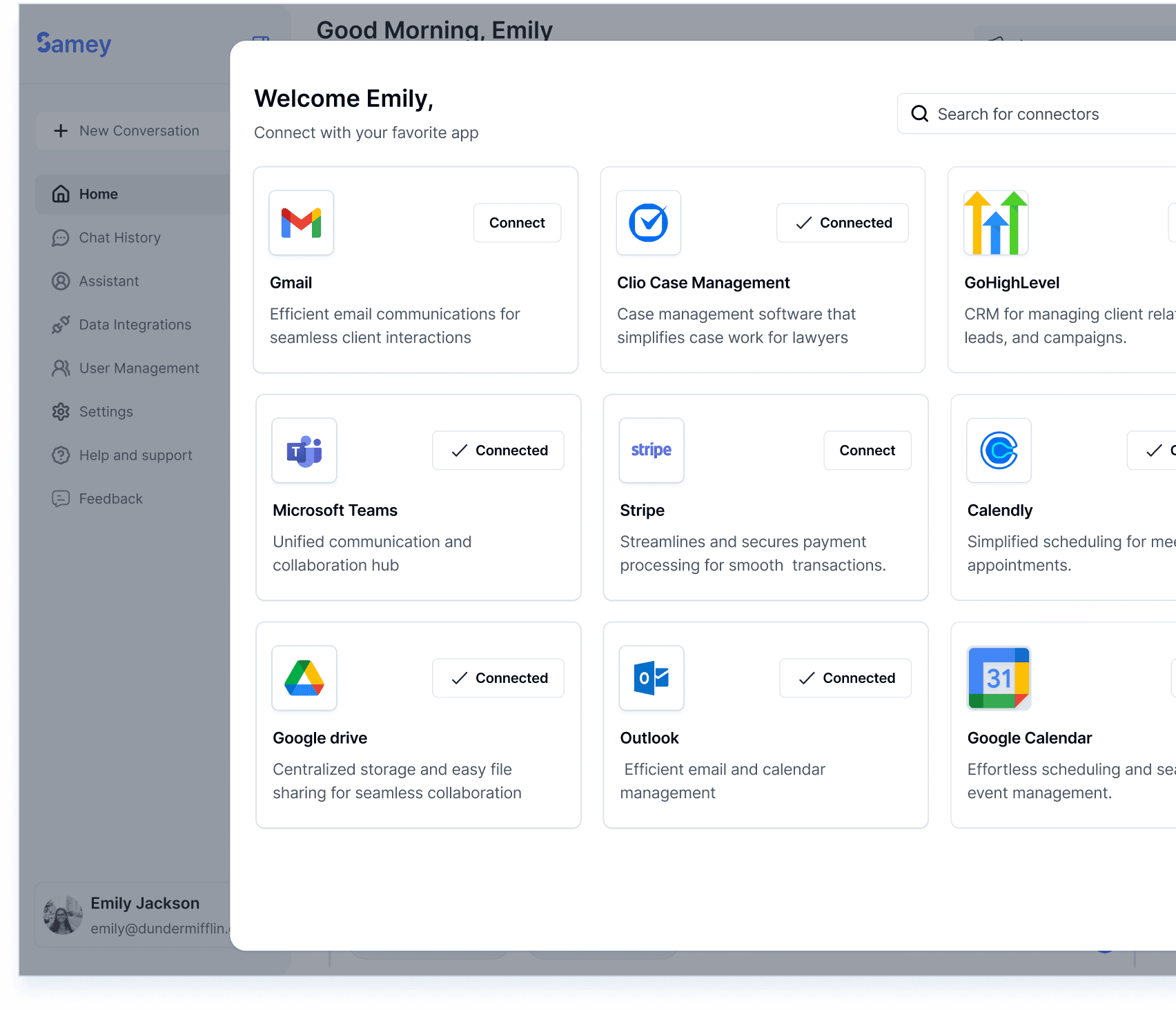Viewport: 1176px width, 1010px height.
Task: Click the Samey logo
Action: click(74, 43)
